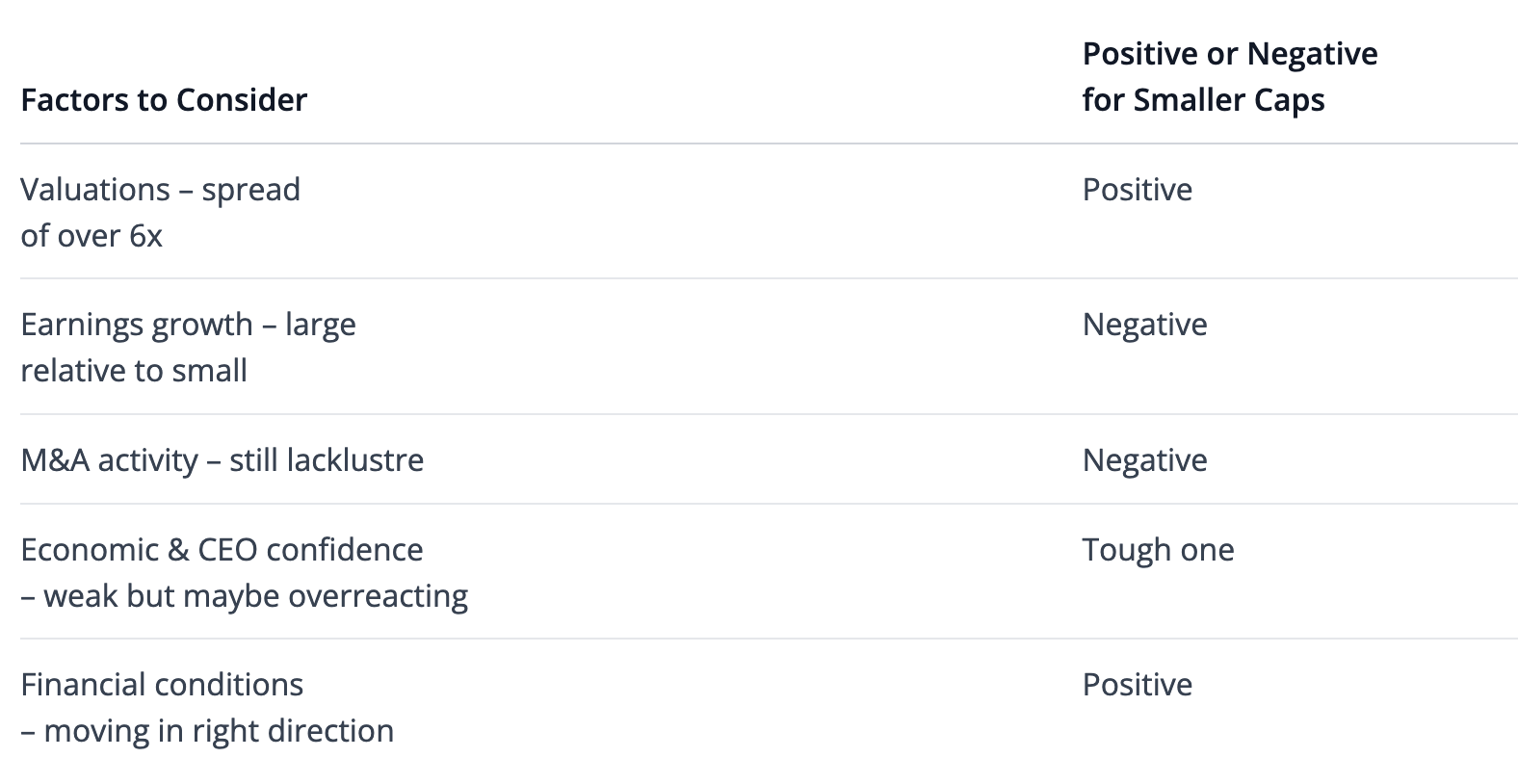Click 'Earnings growth – large' text

point(188,325)
